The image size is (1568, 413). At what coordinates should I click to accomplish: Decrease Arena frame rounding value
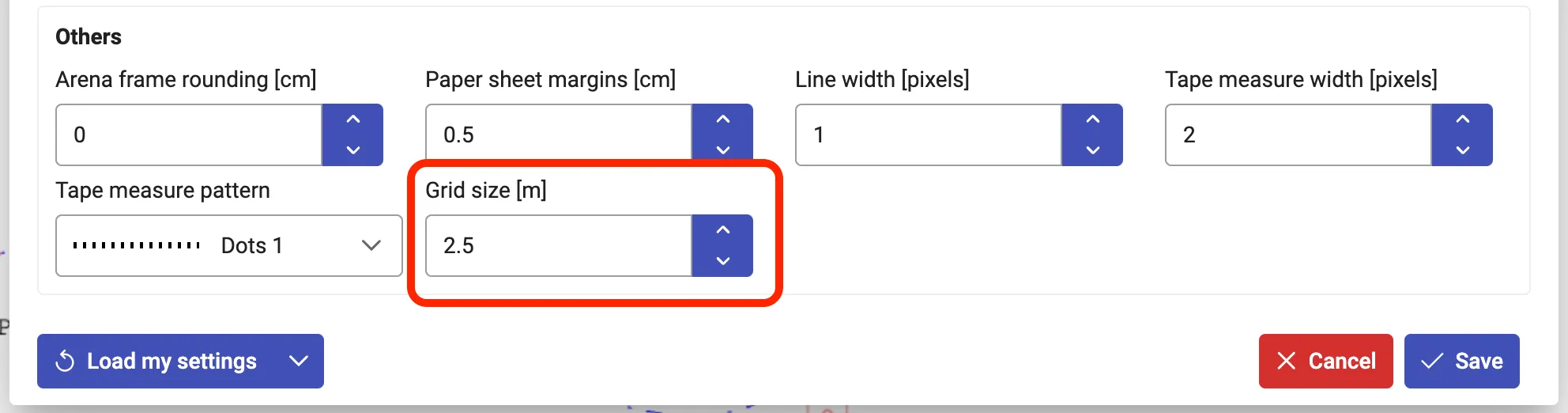tap(353, 150)
